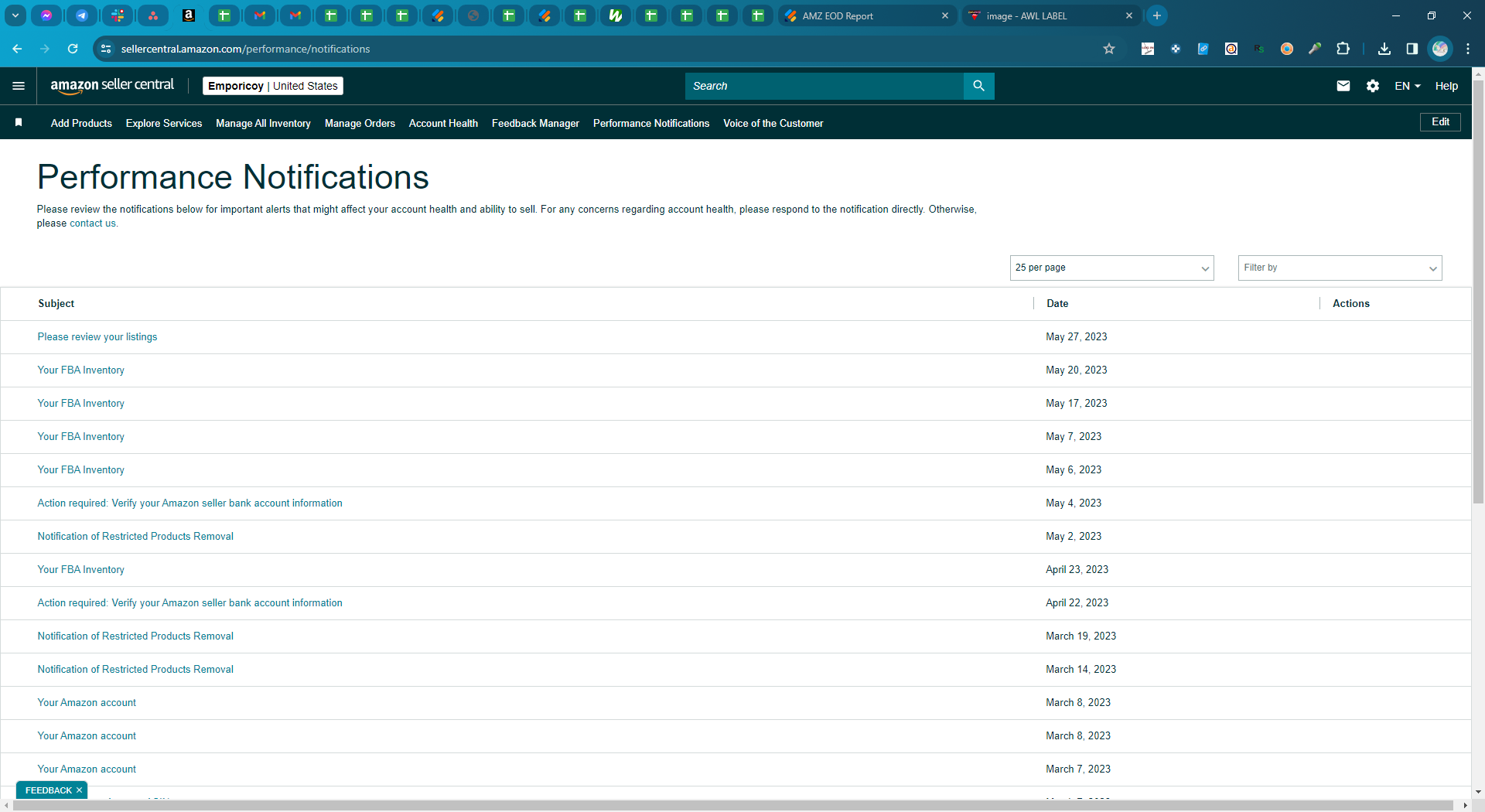Click the AMZ 'a' magnifier extension icon

[1231, 49]
